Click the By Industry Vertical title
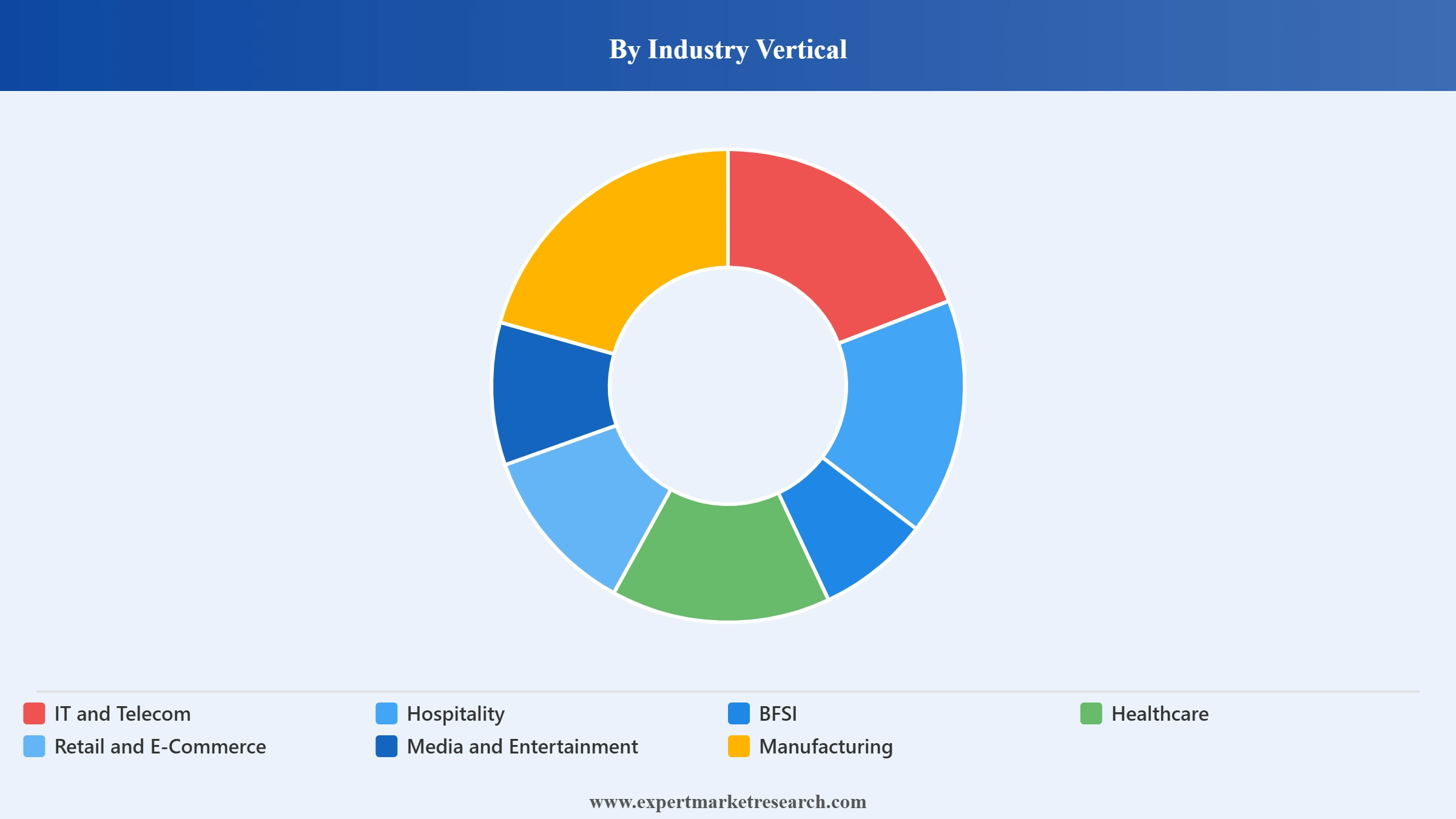Image resolution: width=1456 pixels, height=819 pixels. [x=728, y=49]
